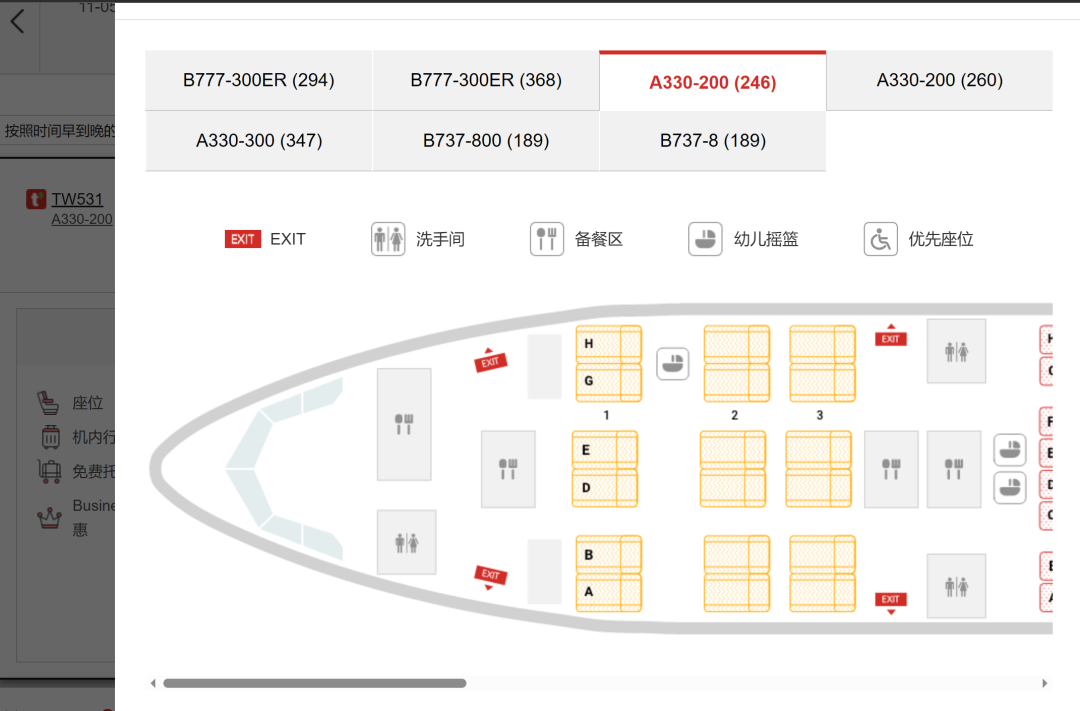This screenshot has width=1080, height=711.
Task: Click the bassinet icon beside seat H row 1
Action: click(x=673, y=364)
